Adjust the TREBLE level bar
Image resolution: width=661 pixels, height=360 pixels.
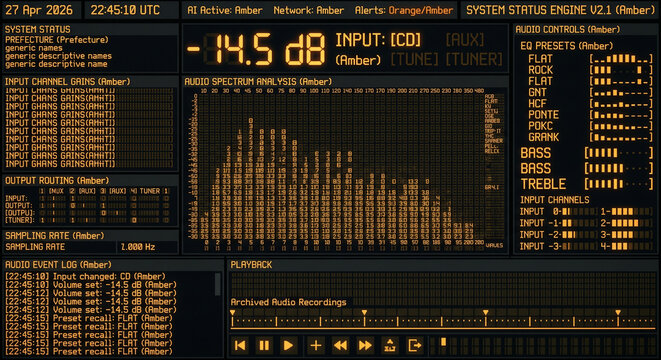(x=618, y=184)
